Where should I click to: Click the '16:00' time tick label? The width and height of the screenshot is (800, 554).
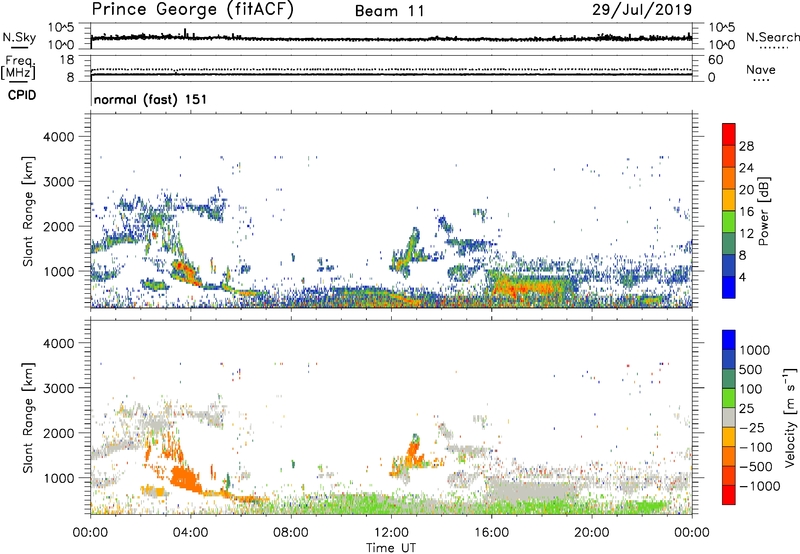point(491,533)
